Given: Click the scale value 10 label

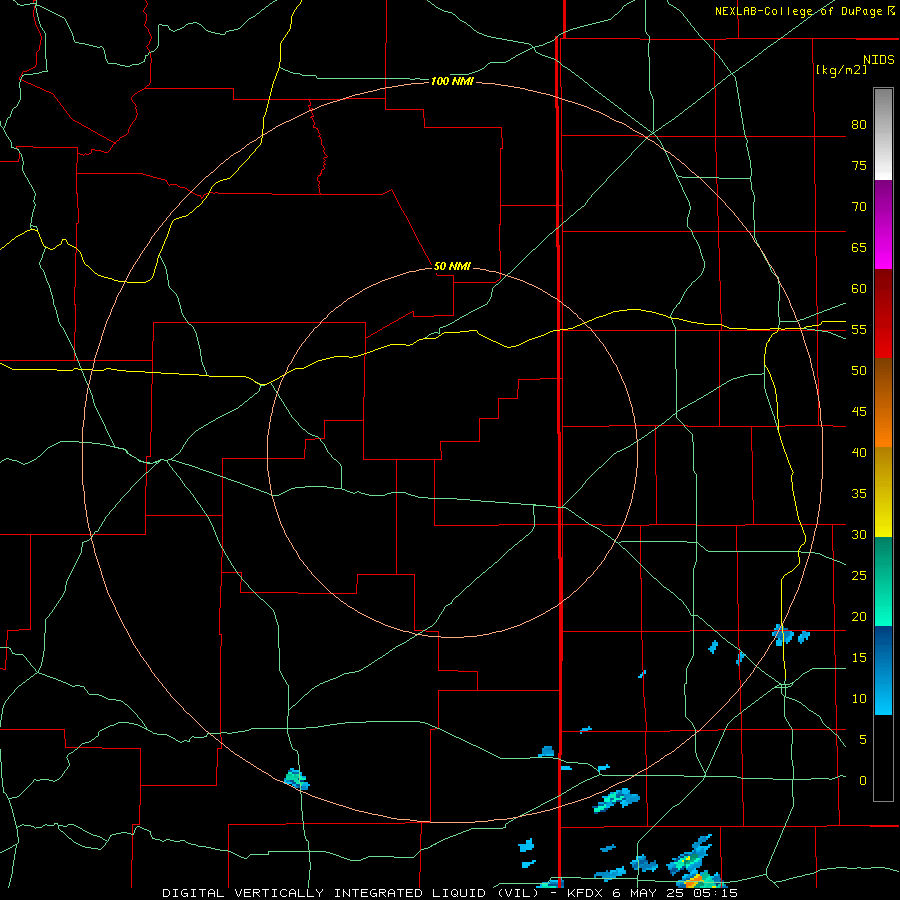Looking at the screenshot, I should [x=859, y=699].
